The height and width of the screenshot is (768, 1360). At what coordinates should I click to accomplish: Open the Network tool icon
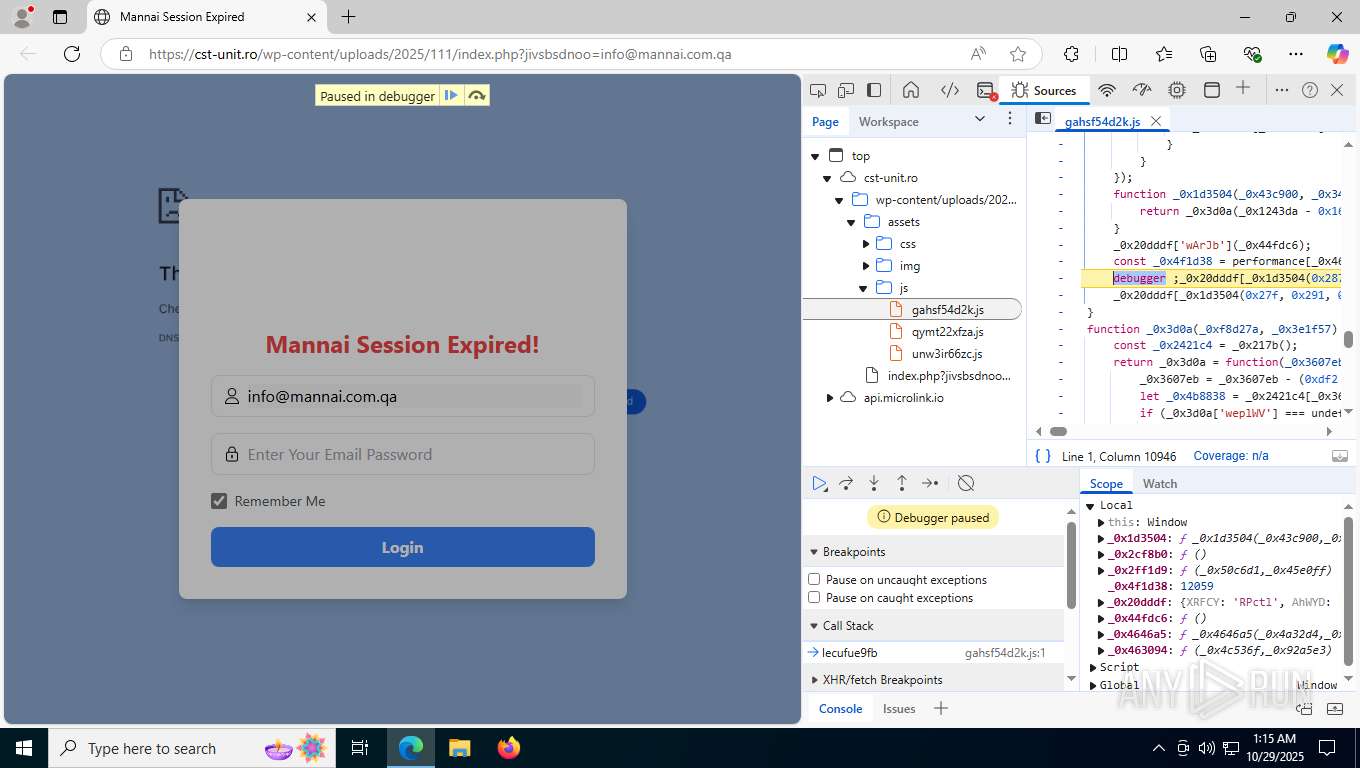[x=1107, y=90]
